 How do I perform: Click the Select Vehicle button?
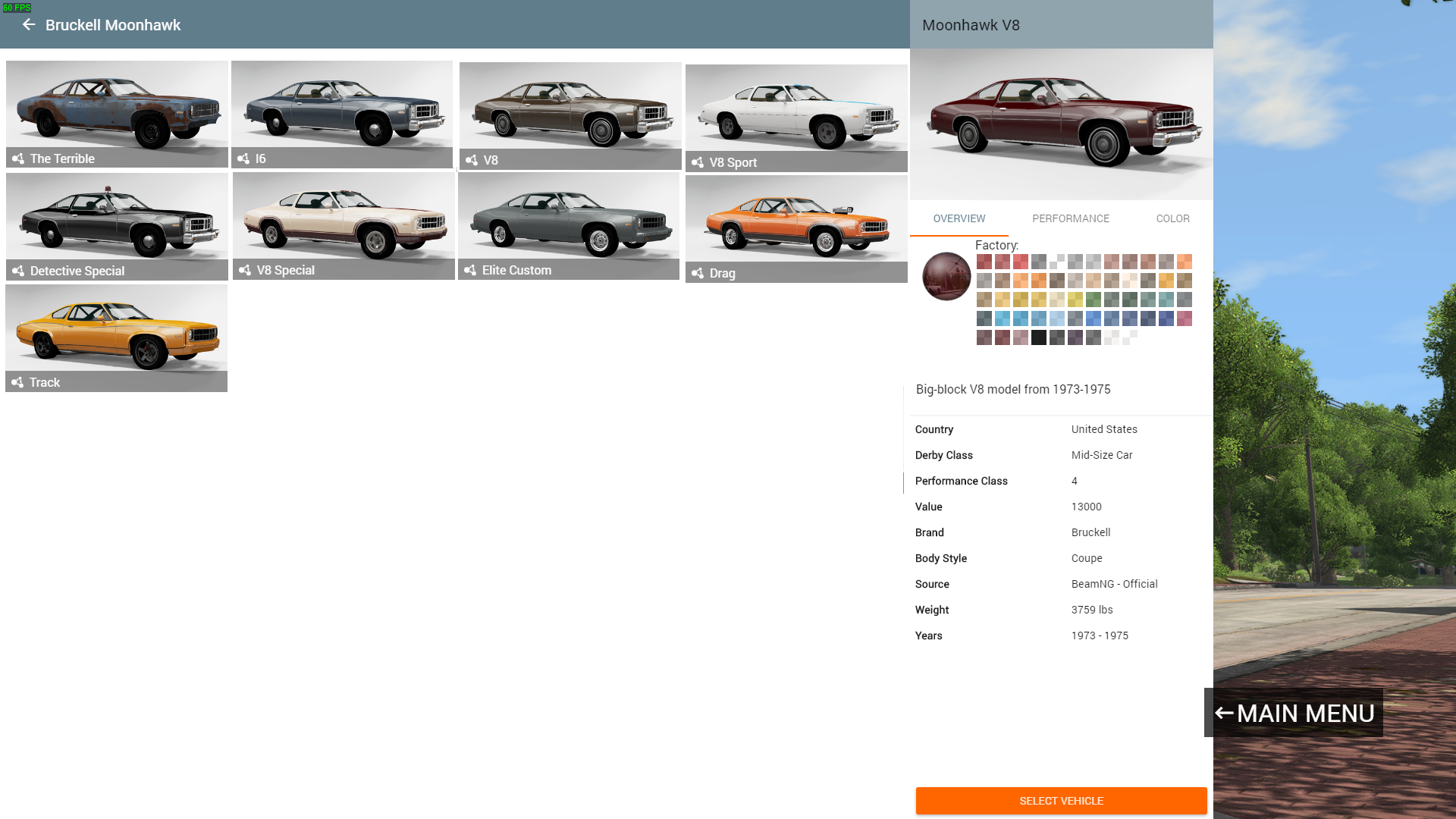tap(1061, 801)
